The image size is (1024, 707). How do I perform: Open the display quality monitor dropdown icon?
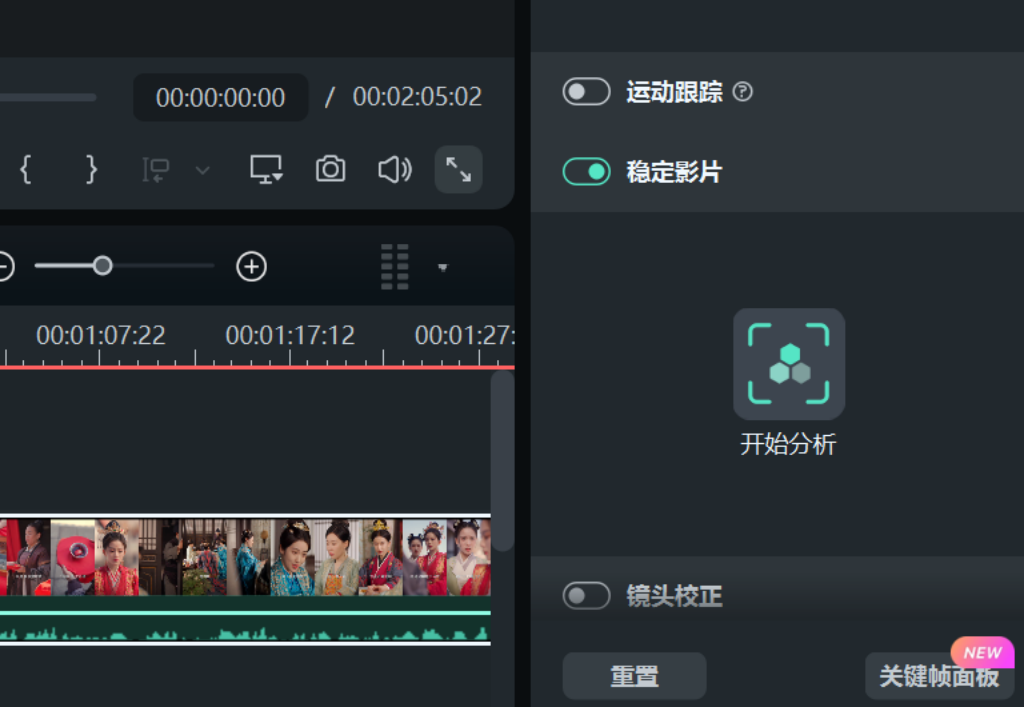click(264, 170)
